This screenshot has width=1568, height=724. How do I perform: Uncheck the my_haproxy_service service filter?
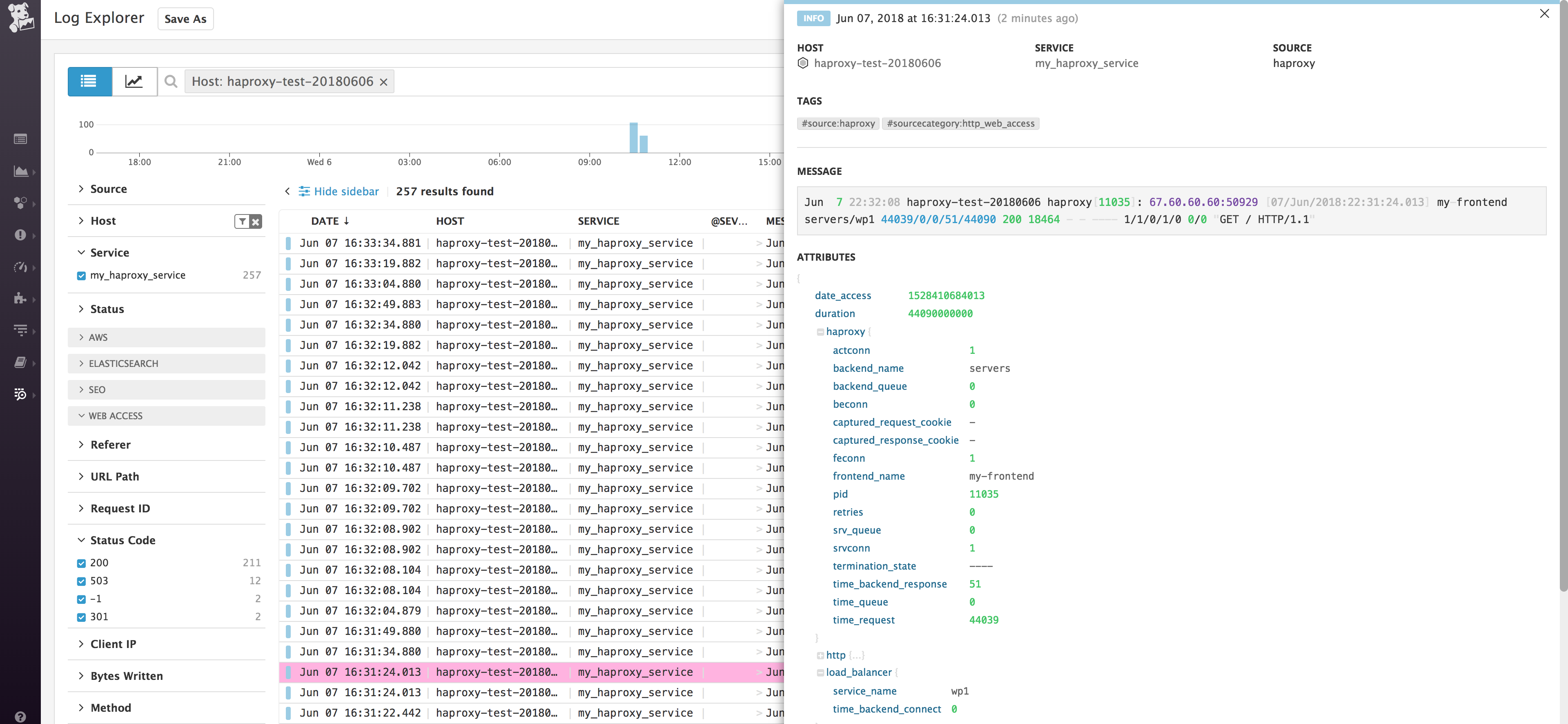(81, 275)
